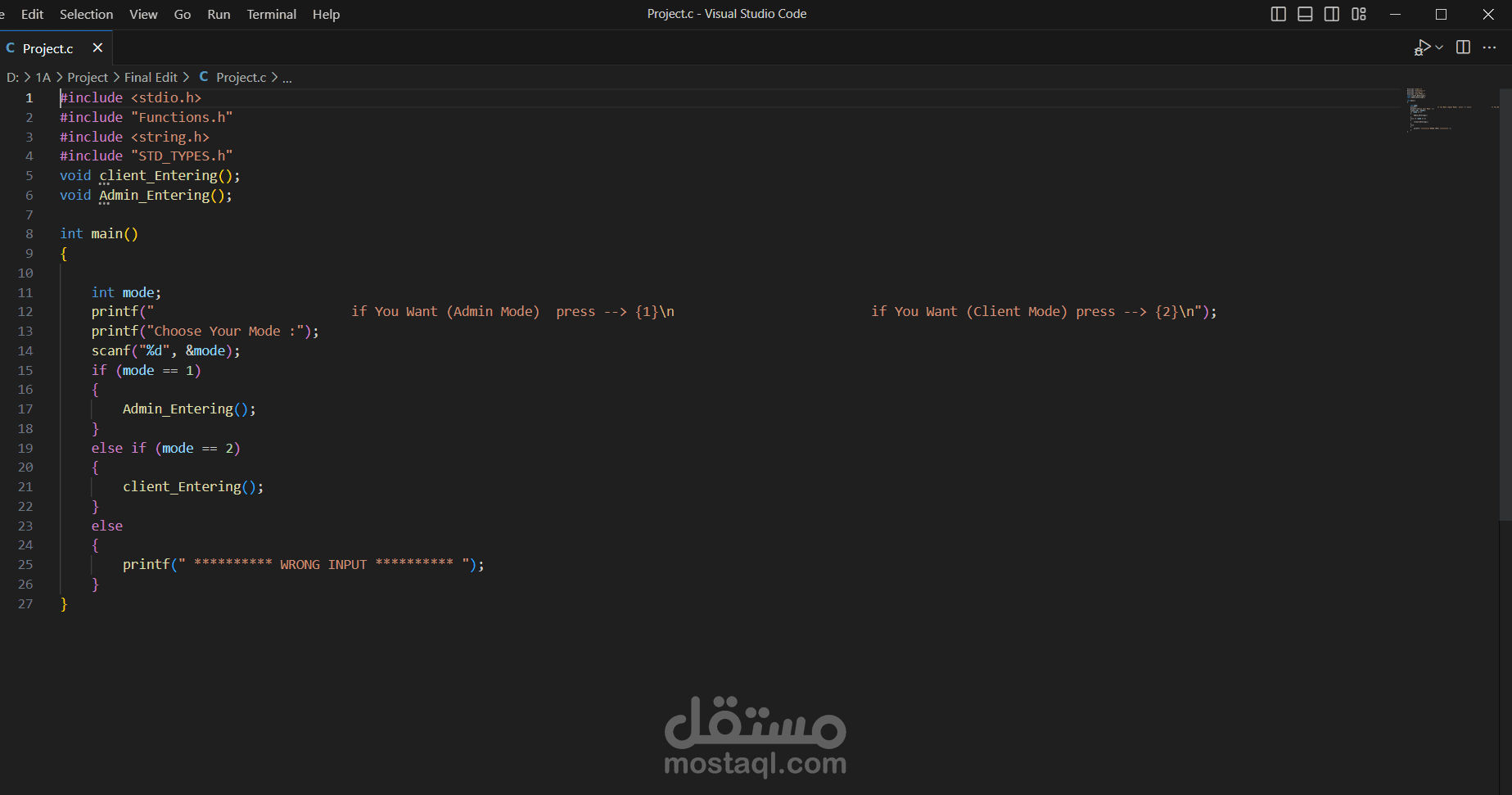
Task: Open the Terminal menu
Action: click(272, 14)
